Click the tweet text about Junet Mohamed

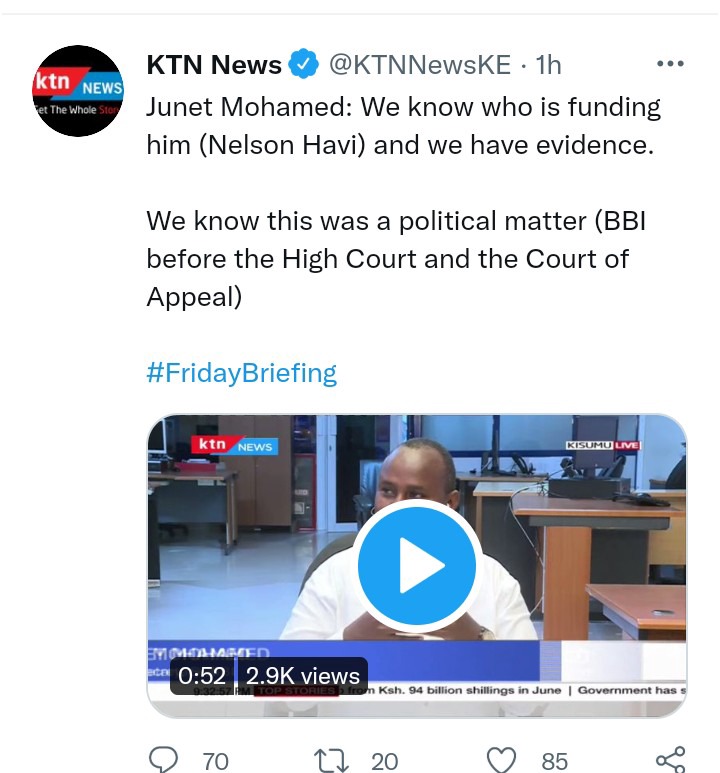pos(403,202)
